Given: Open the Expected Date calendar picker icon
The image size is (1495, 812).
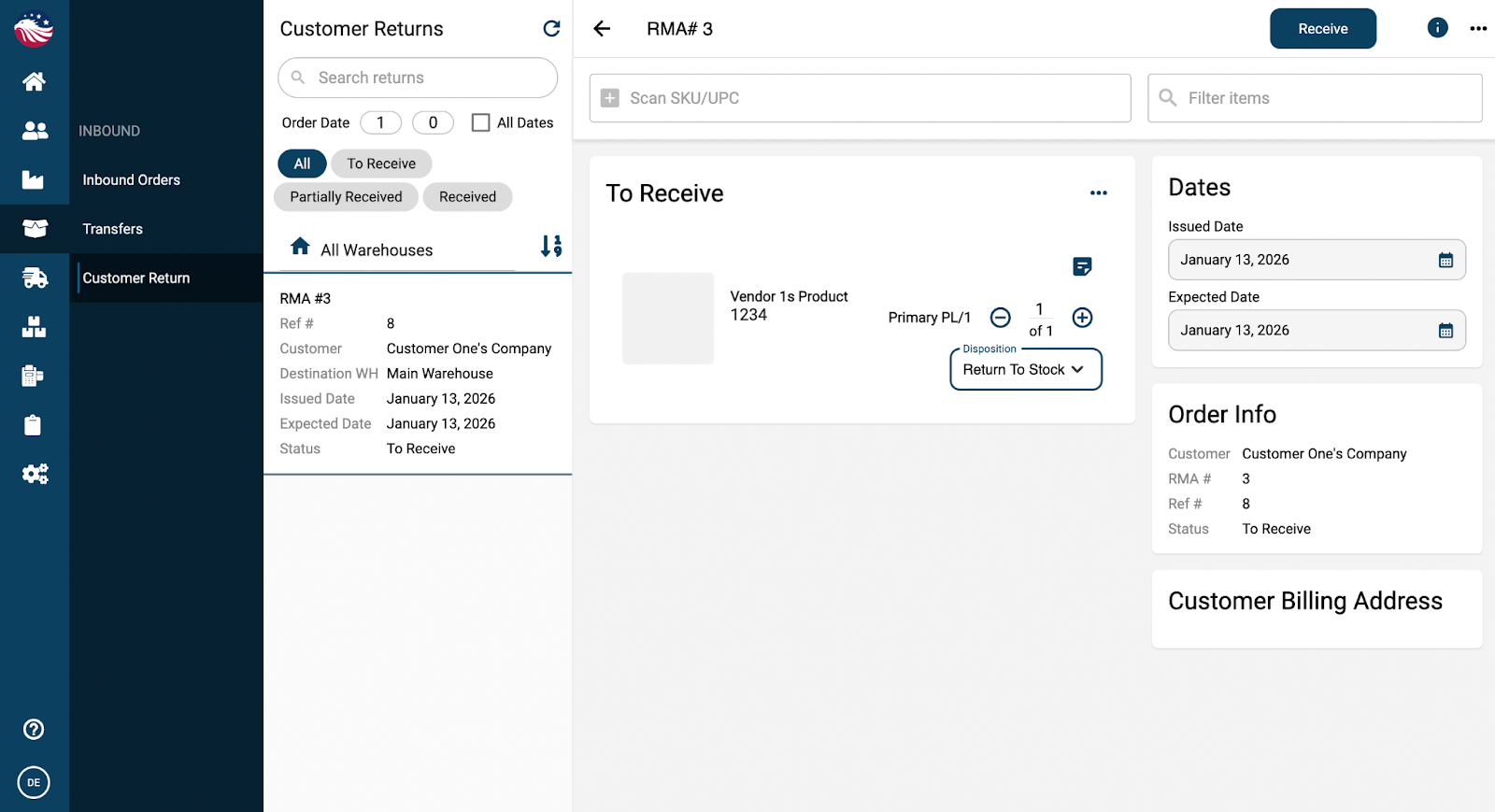Looking at the screenshot, I should click(x=1445, y=331).
